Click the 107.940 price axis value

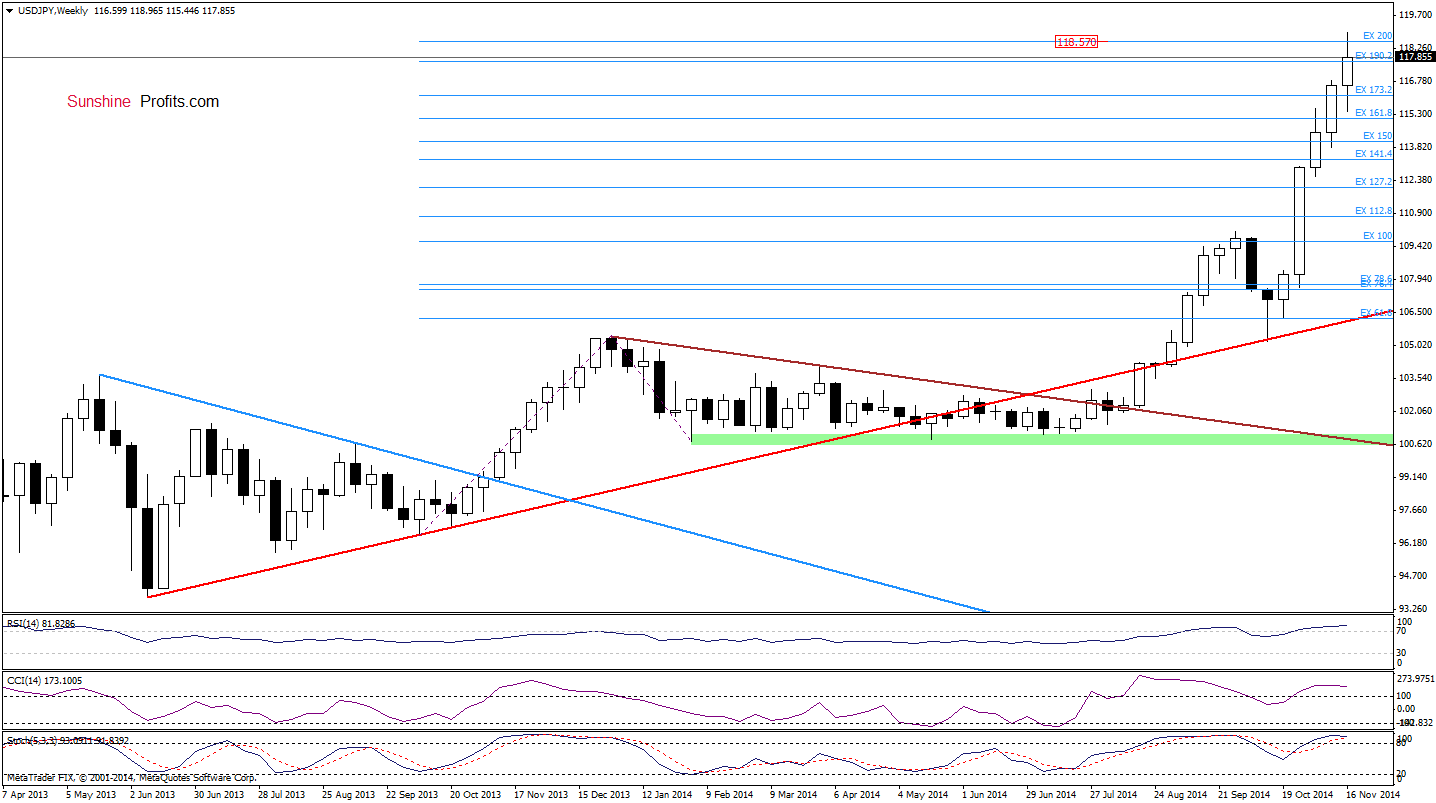pos(1416,279)
